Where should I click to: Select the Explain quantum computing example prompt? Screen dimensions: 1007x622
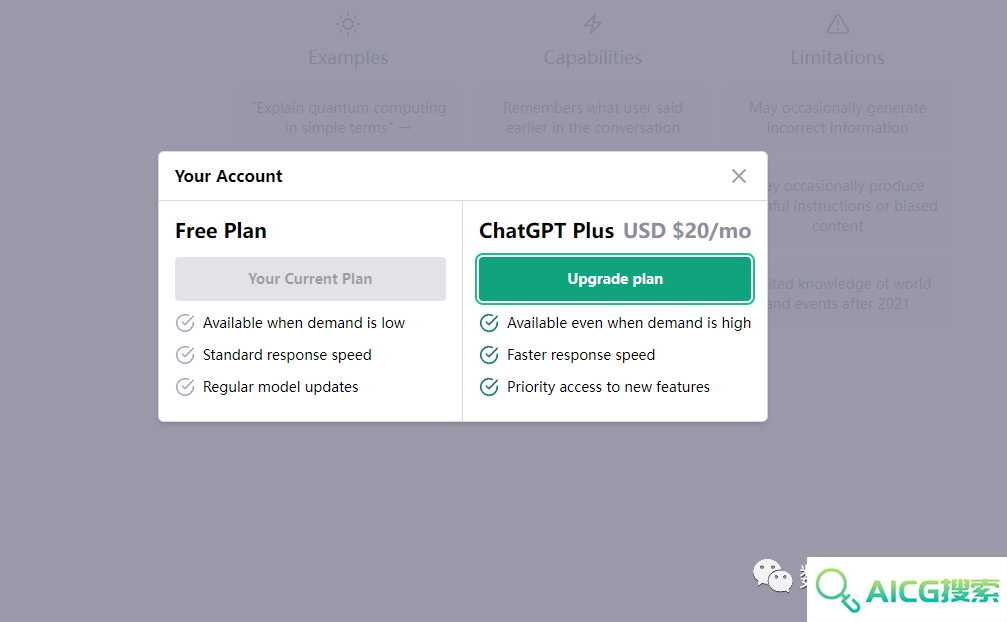pyautogui.click(x=348, y=117)
